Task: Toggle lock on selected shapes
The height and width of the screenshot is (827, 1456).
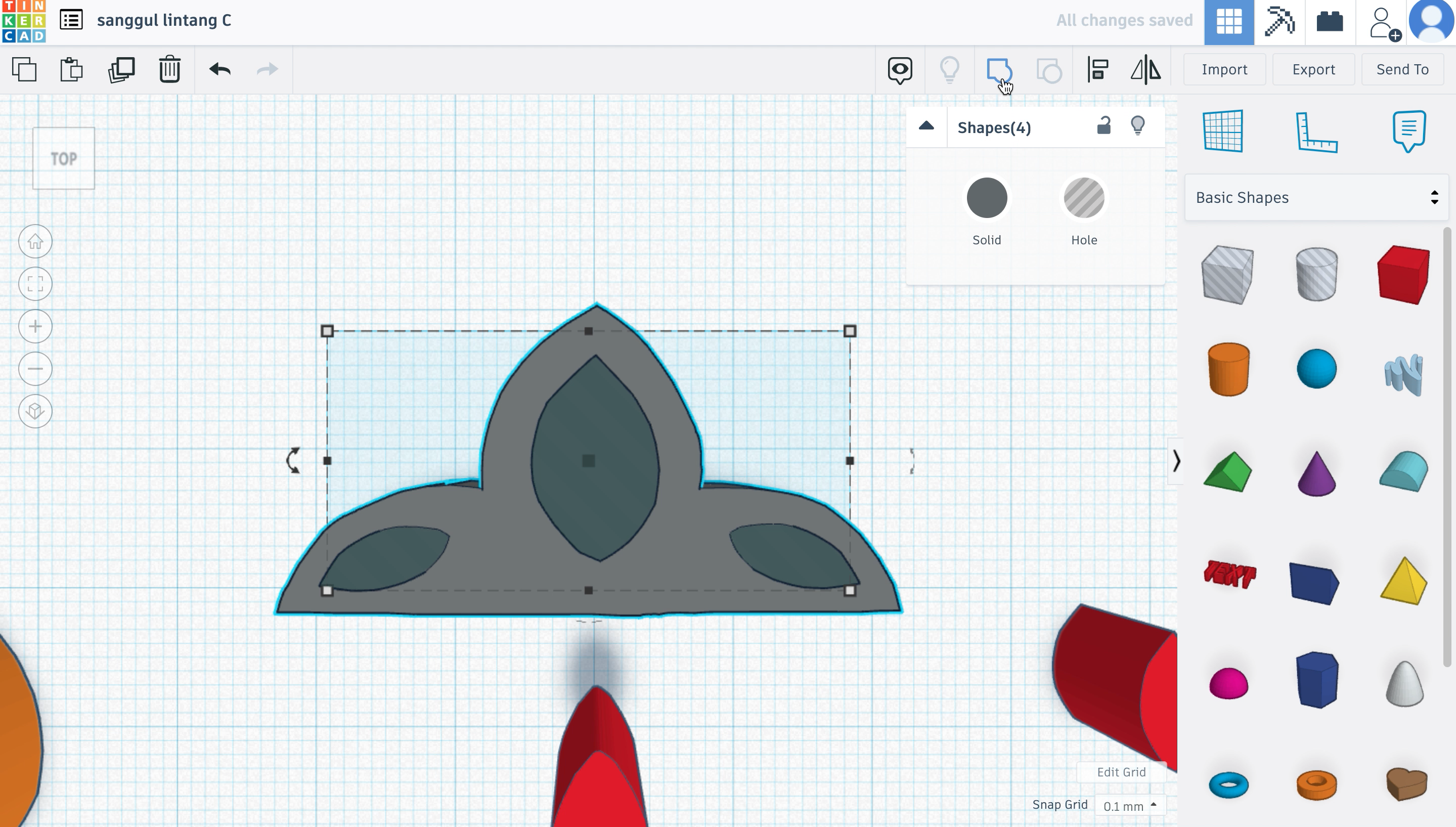Action: tap(1104, 125)
